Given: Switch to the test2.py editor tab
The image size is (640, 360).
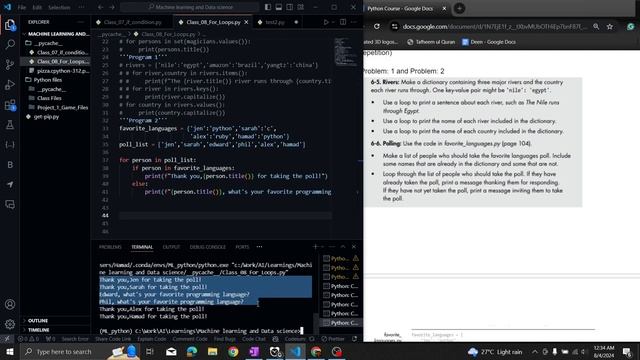Looking at the screenshot, I should point(275,22).
